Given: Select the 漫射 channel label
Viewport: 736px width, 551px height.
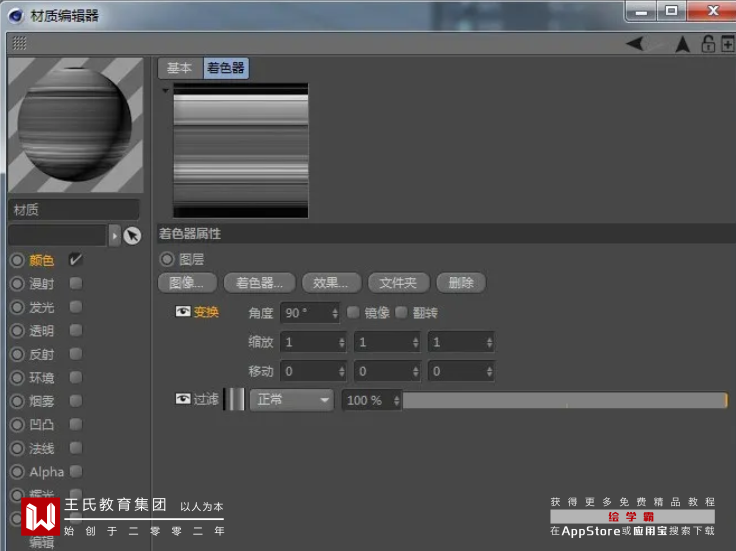Looking at the screenshot, I should pos(42,283).
